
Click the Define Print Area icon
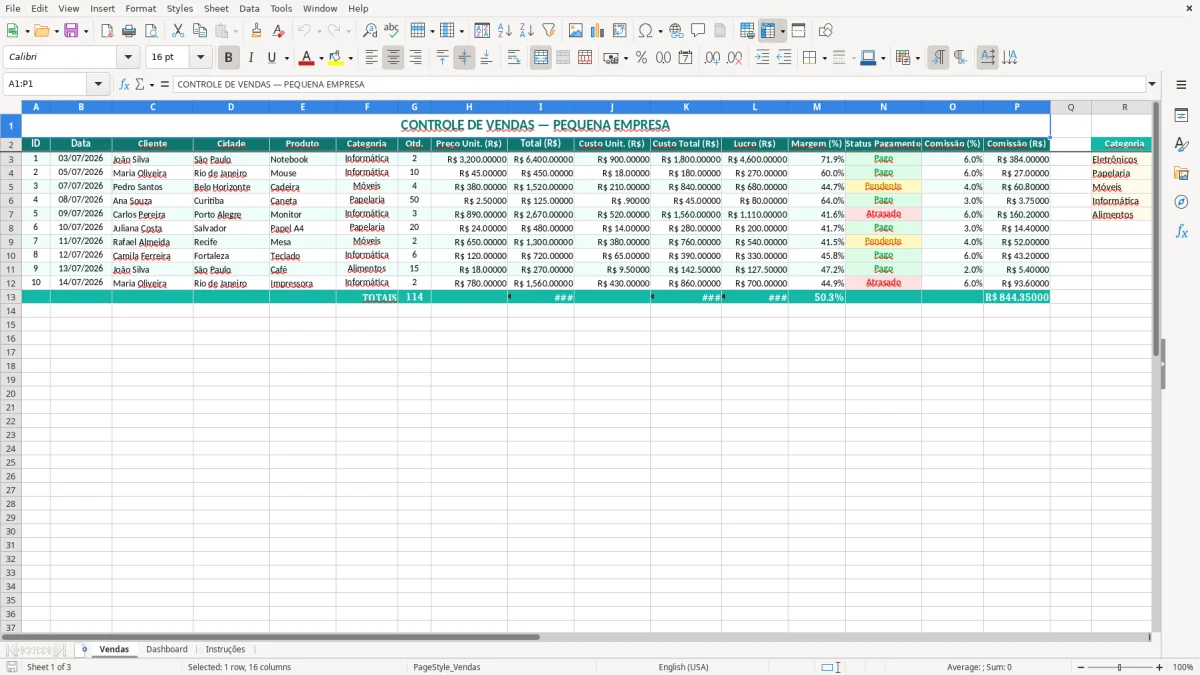pyautogui.click(x=747, y=31)
